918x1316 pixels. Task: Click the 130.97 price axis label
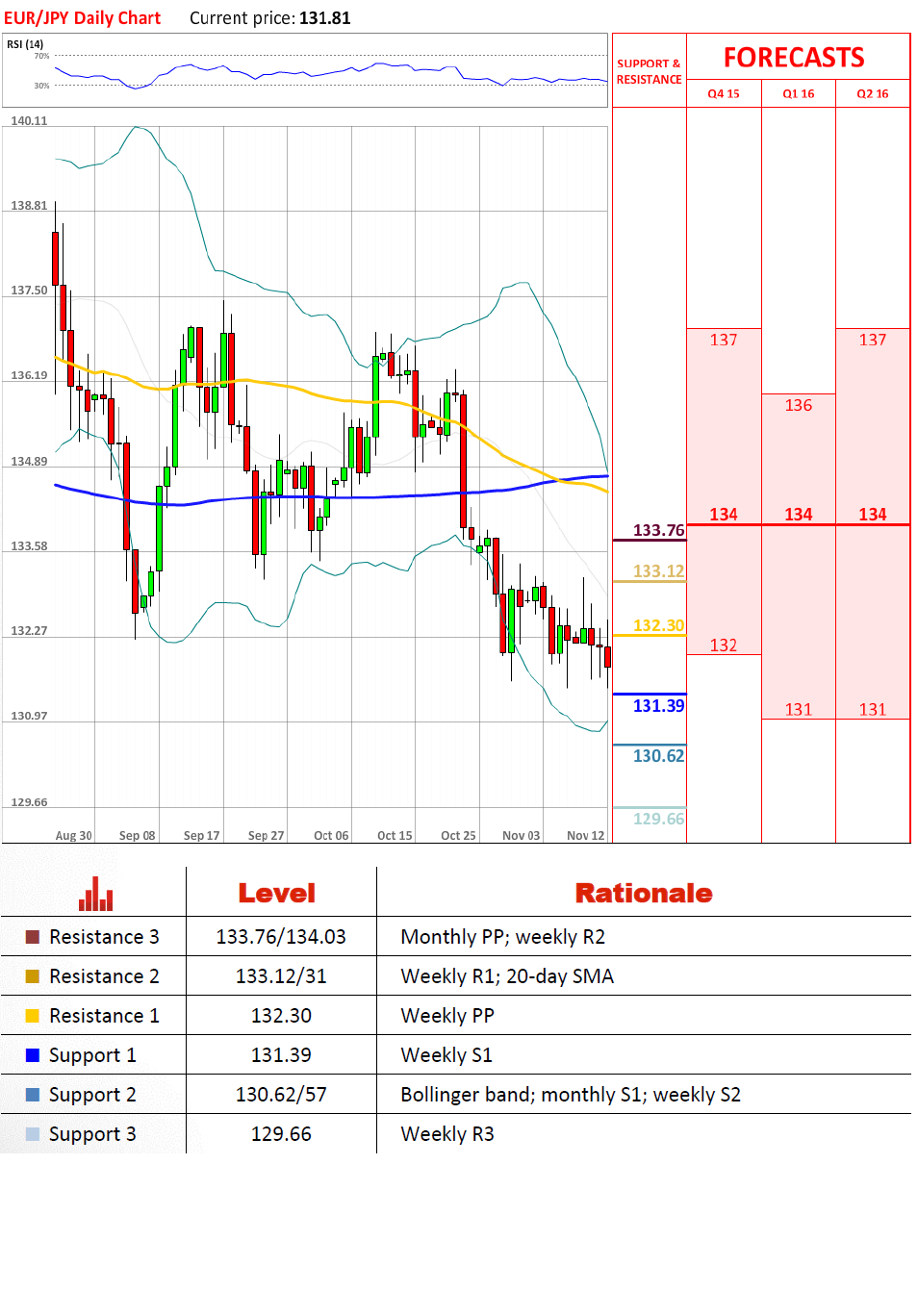pyautogui.click(x=29, y=717)
